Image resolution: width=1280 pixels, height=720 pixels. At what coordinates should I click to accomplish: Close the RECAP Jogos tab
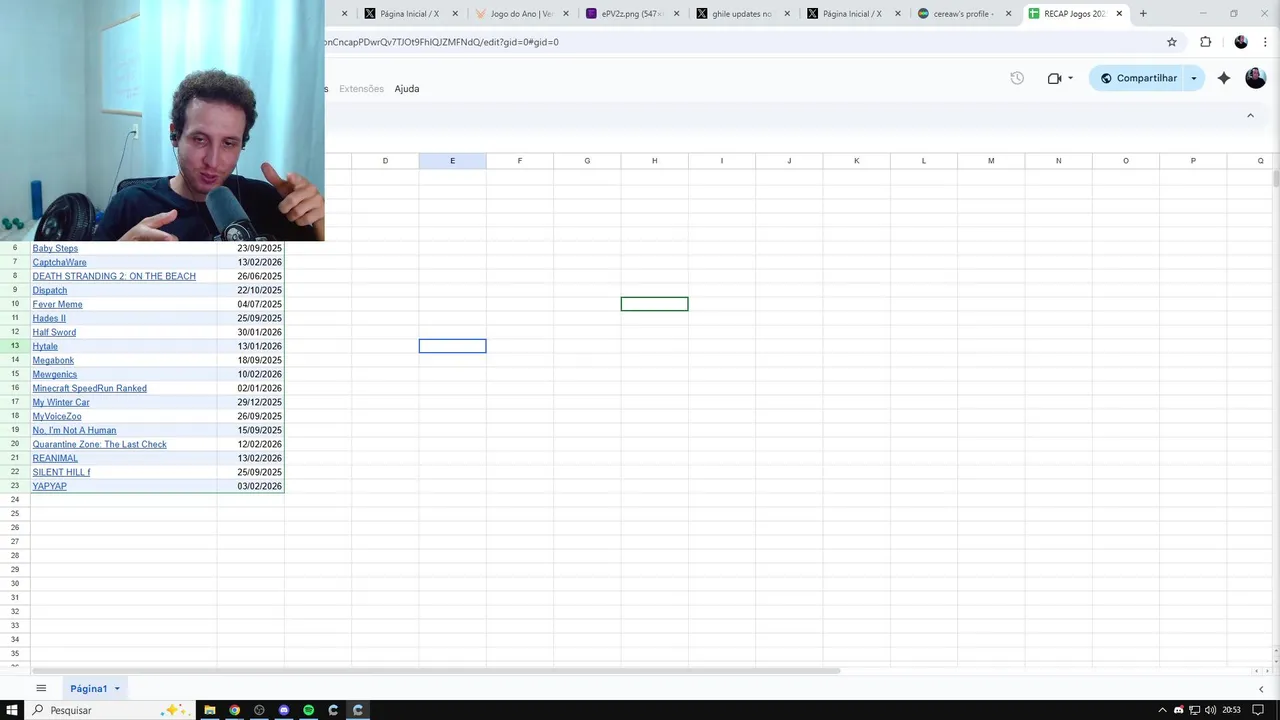[x=1119, y=14]
